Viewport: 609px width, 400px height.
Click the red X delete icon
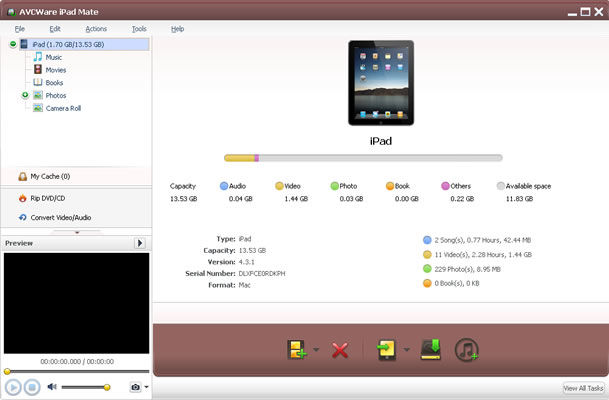click(340, 350)
